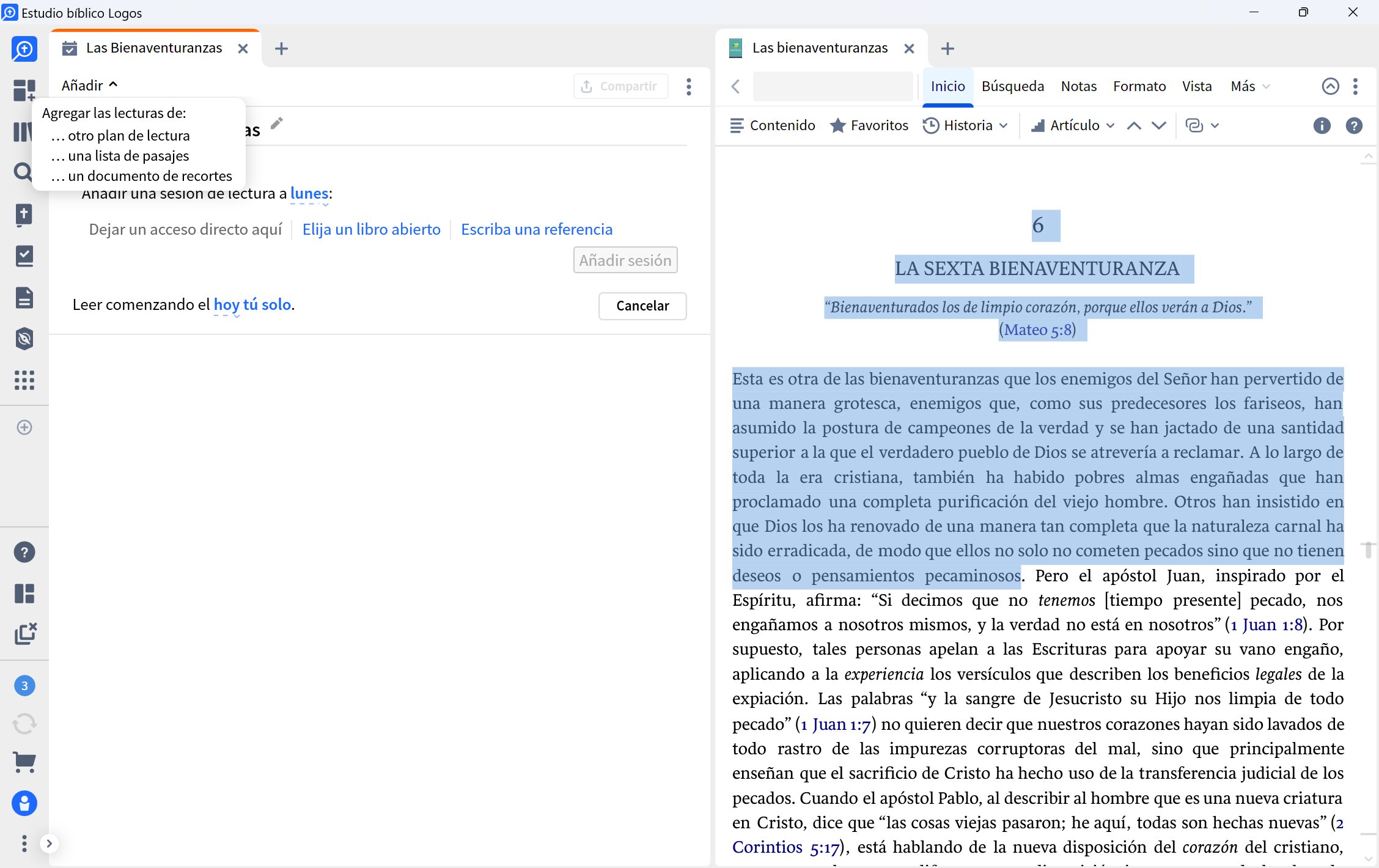
Task: Close the Las bienaventuranzas book tab
Action: pyautogui.click(x=909, y=49)
